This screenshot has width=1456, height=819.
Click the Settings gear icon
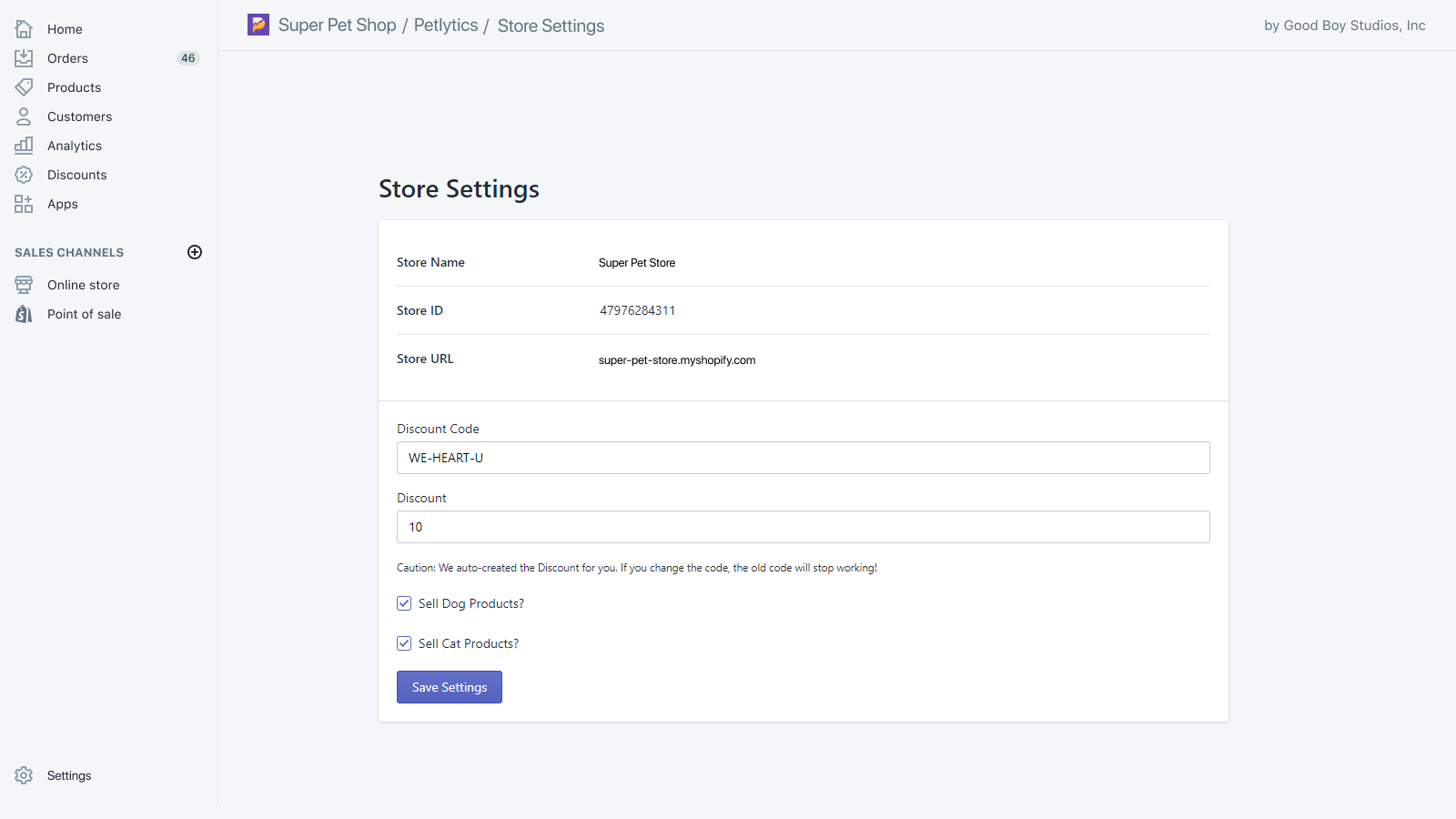24,775
